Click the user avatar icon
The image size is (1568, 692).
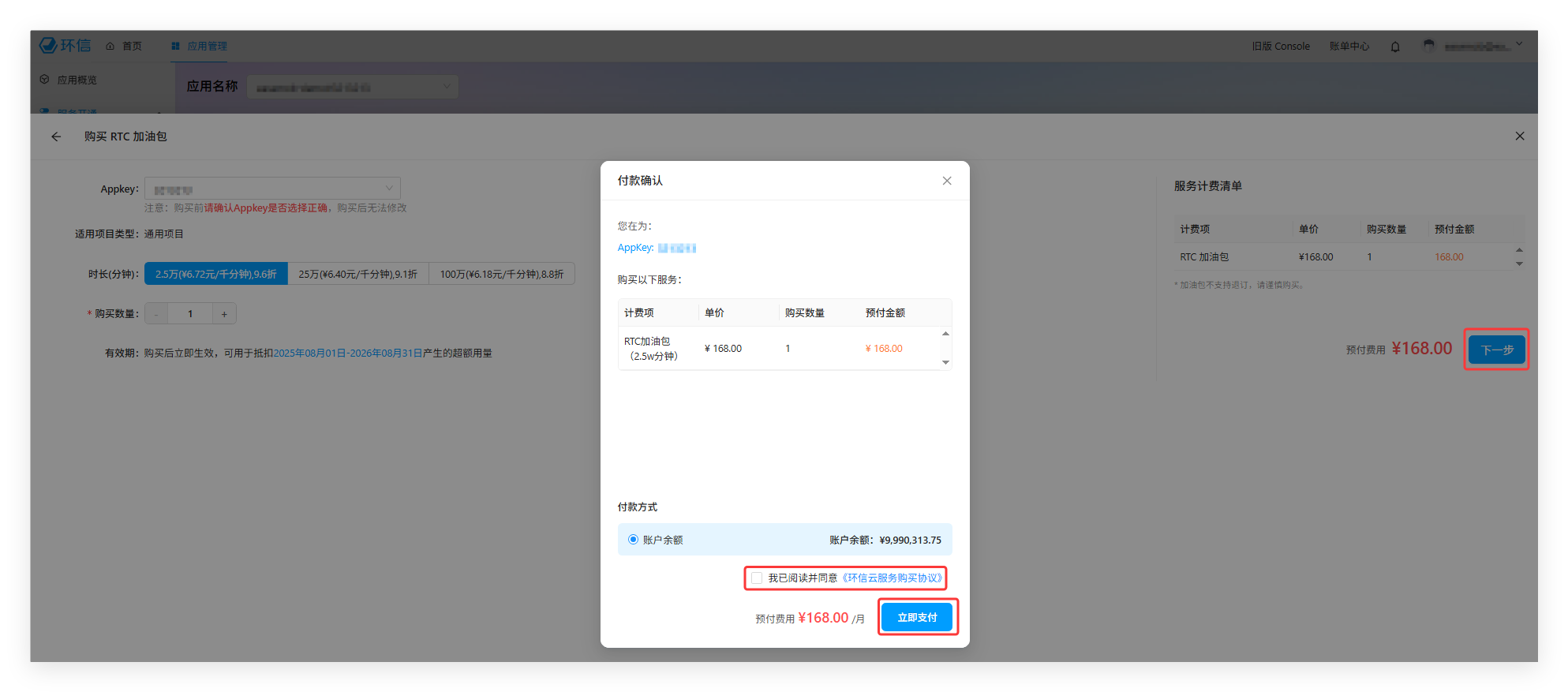point(1428,46)
